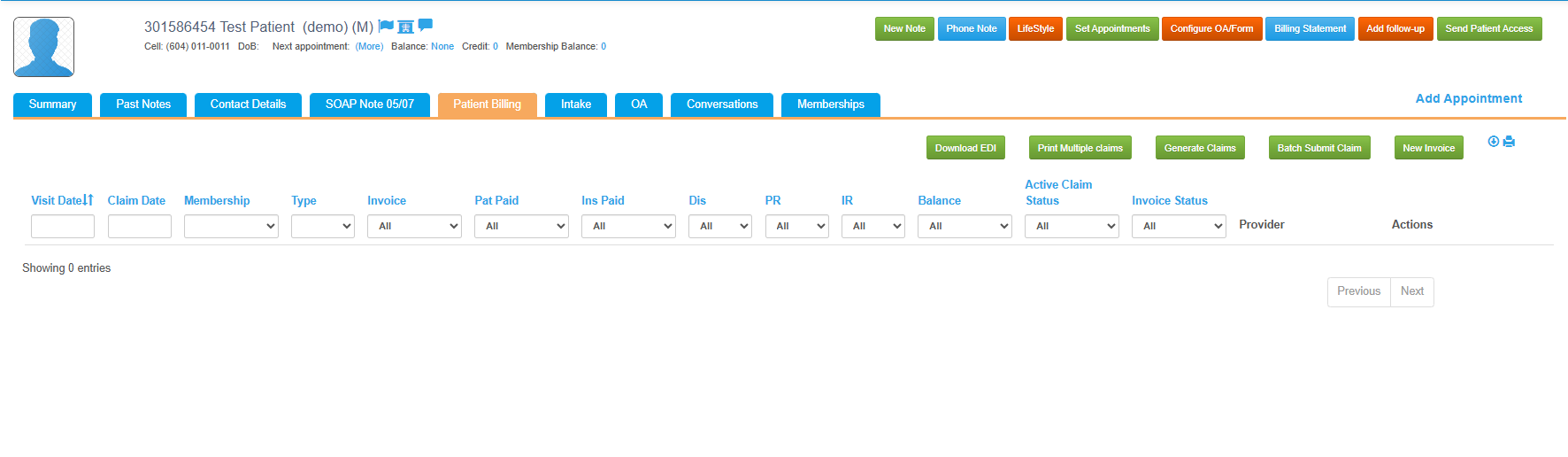Click the Download EDI button
Image resolution: width=1568 pixels, height=457 pixels.
coord(965,148)
